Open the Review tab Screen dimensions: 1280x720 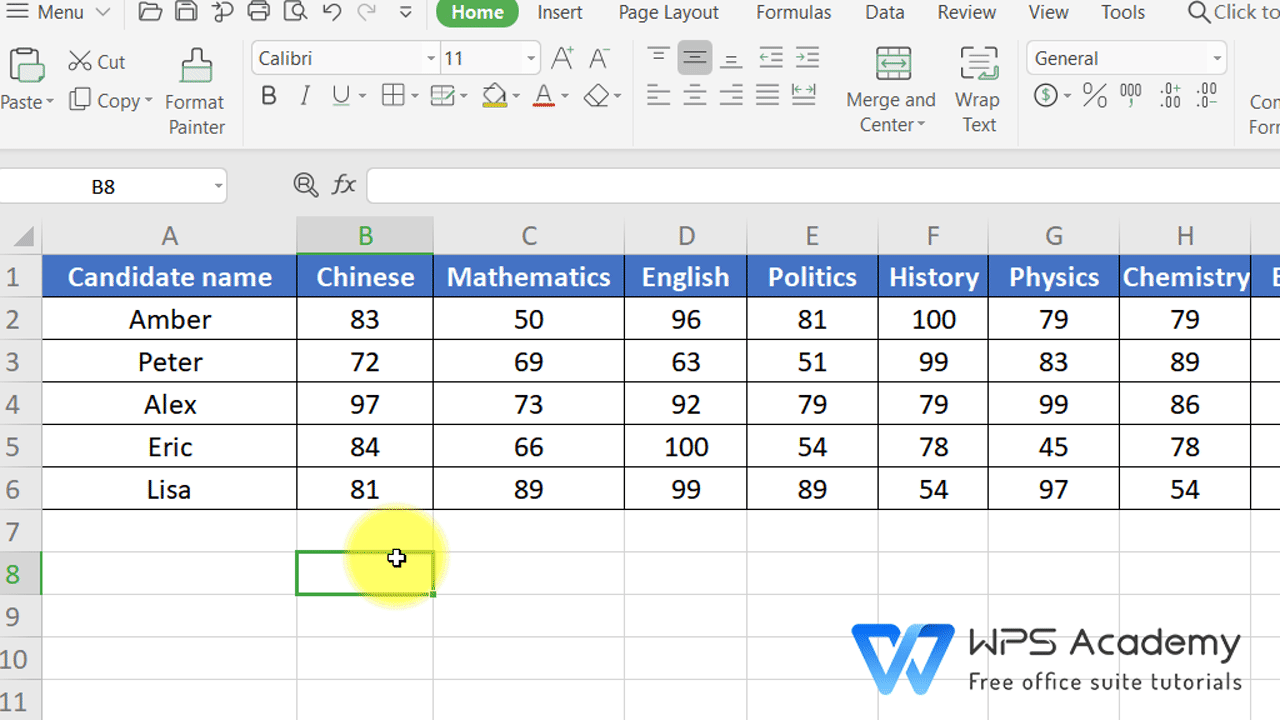pos(966,13)
